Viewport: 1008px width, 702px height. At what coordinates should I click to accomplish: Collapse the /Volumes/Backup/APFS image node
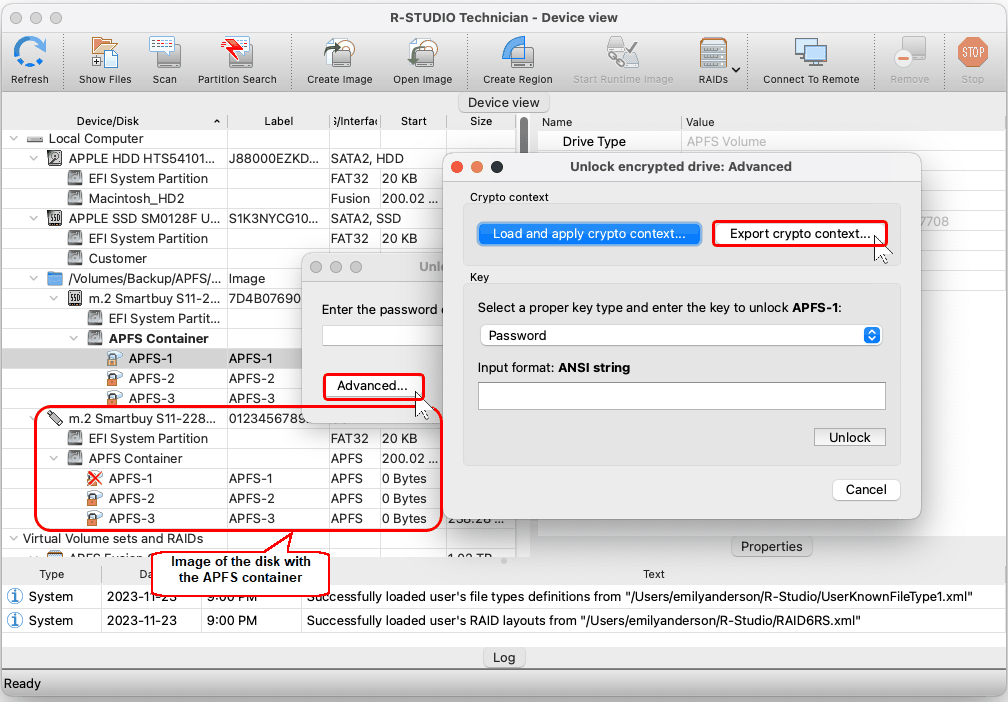34,278
